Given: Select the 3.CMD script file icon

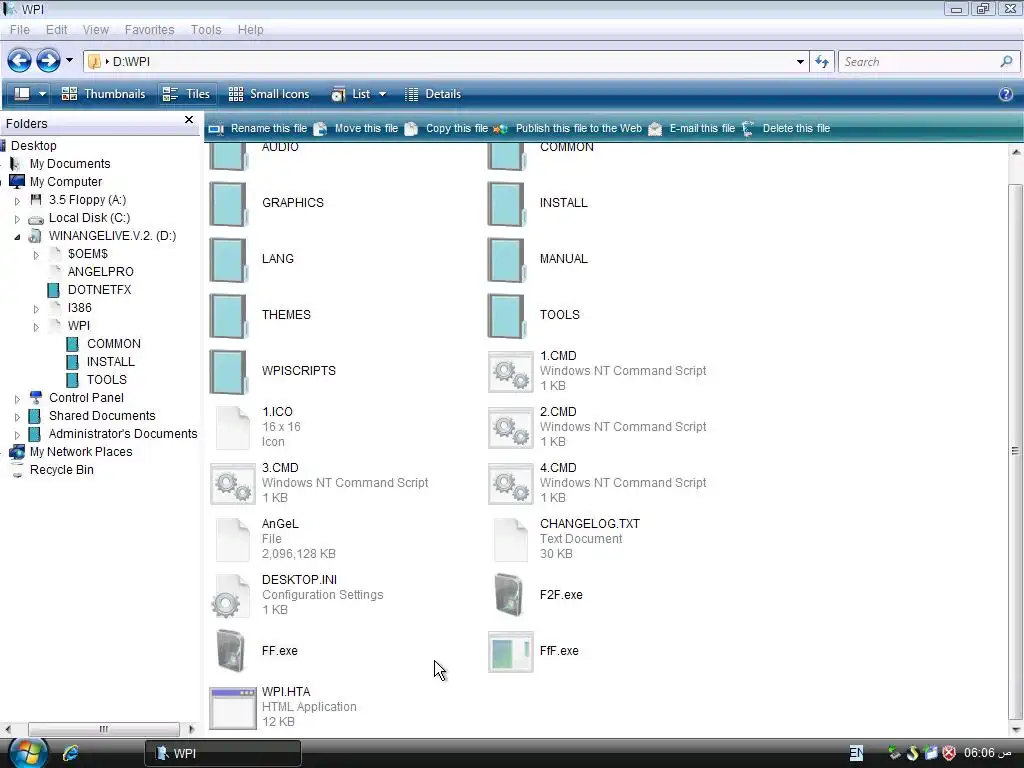Looking at the screenshot, I should (x=232, y=484).
